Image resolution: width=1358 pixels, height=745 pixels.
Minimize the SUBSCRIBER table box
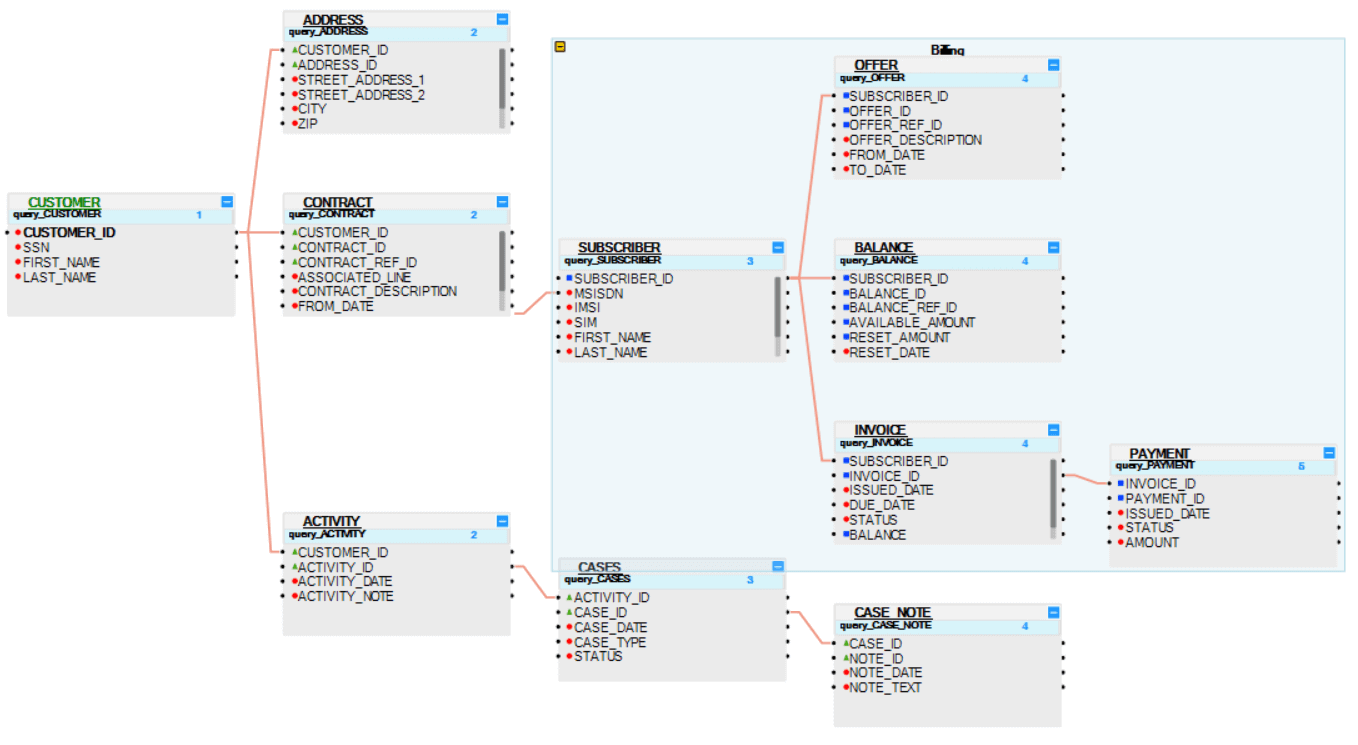tap(778, 247)
